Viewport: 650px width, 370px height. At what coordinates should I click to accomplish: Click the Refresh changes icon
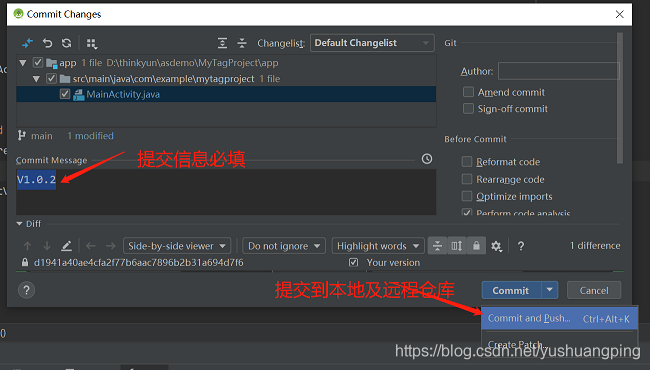66,43
